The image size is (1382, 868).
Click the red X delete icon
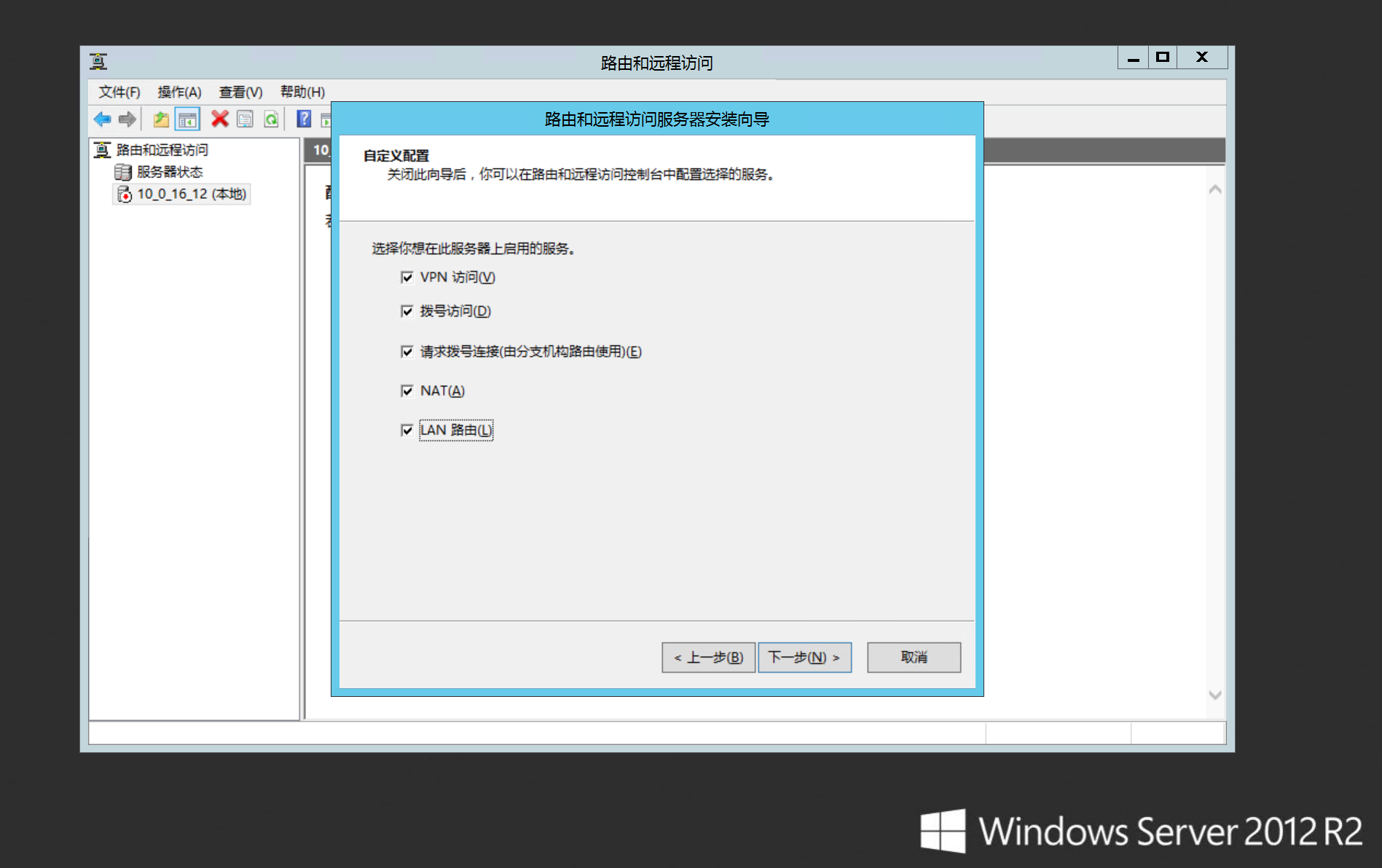pos(219,119)
